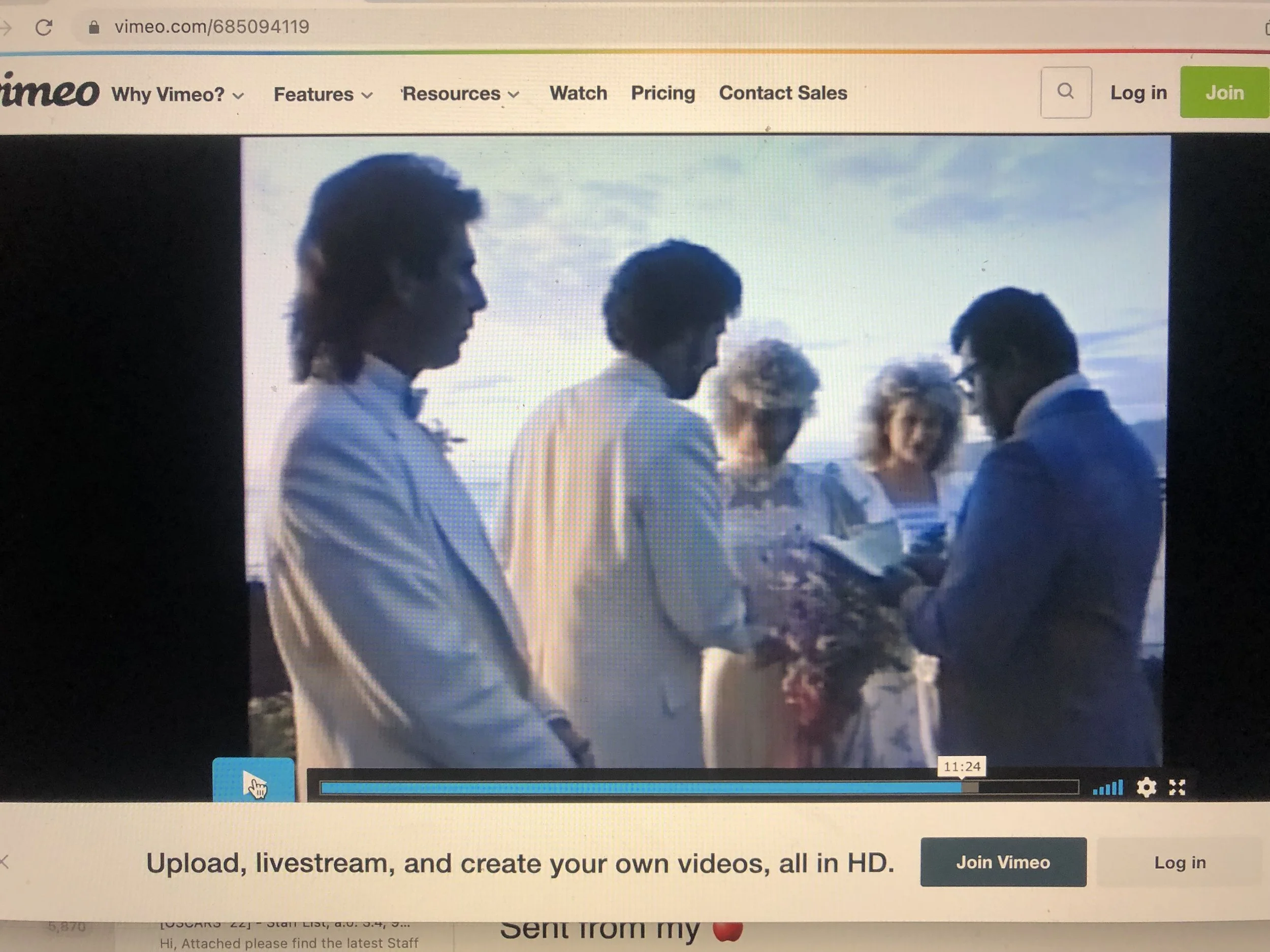Screen dimensions: 1270x952
Task: Click browser forward arrow
Action: [6, 27]
